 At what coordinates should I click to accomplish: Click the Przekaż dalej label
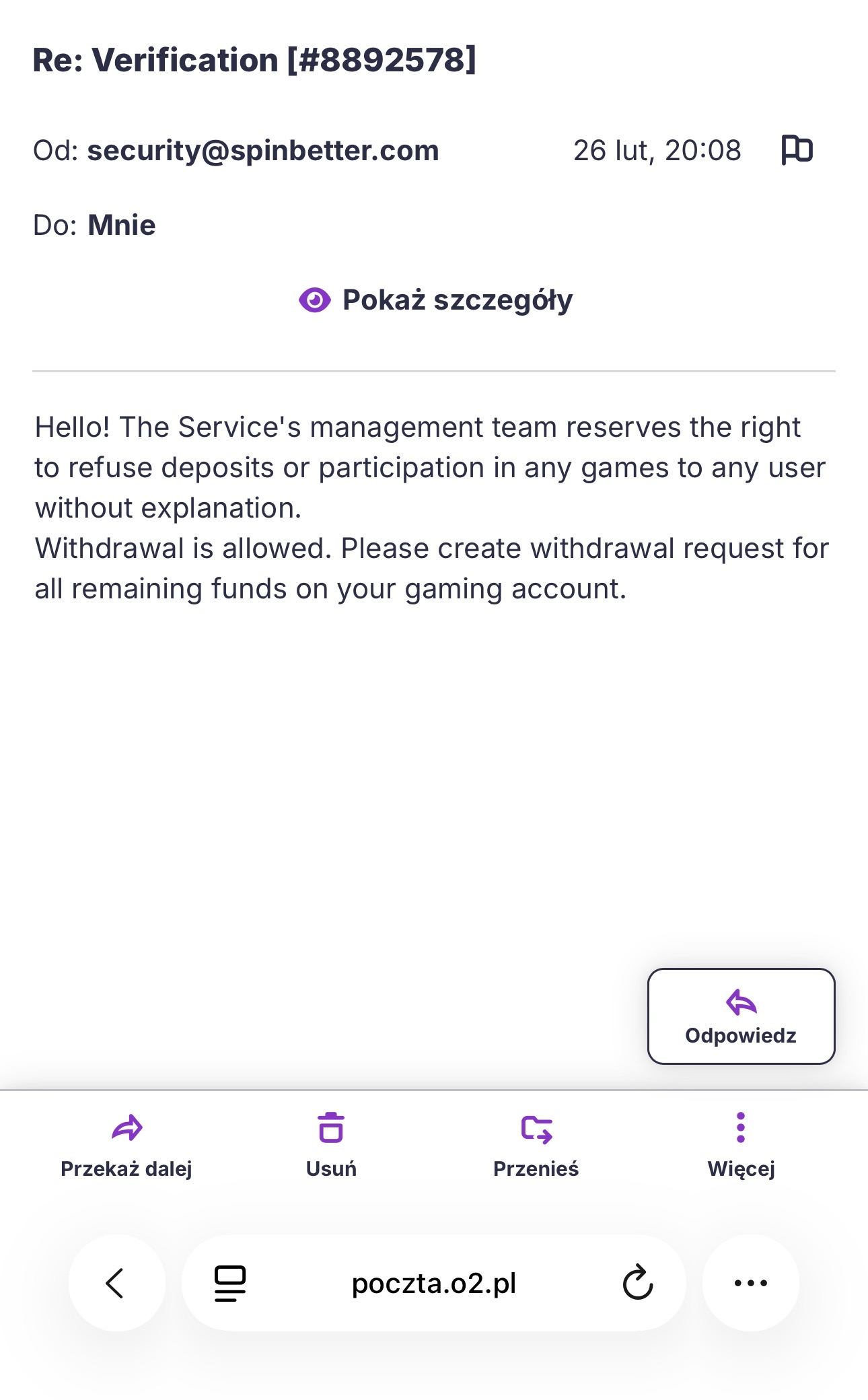click(x=126, y=1168)
